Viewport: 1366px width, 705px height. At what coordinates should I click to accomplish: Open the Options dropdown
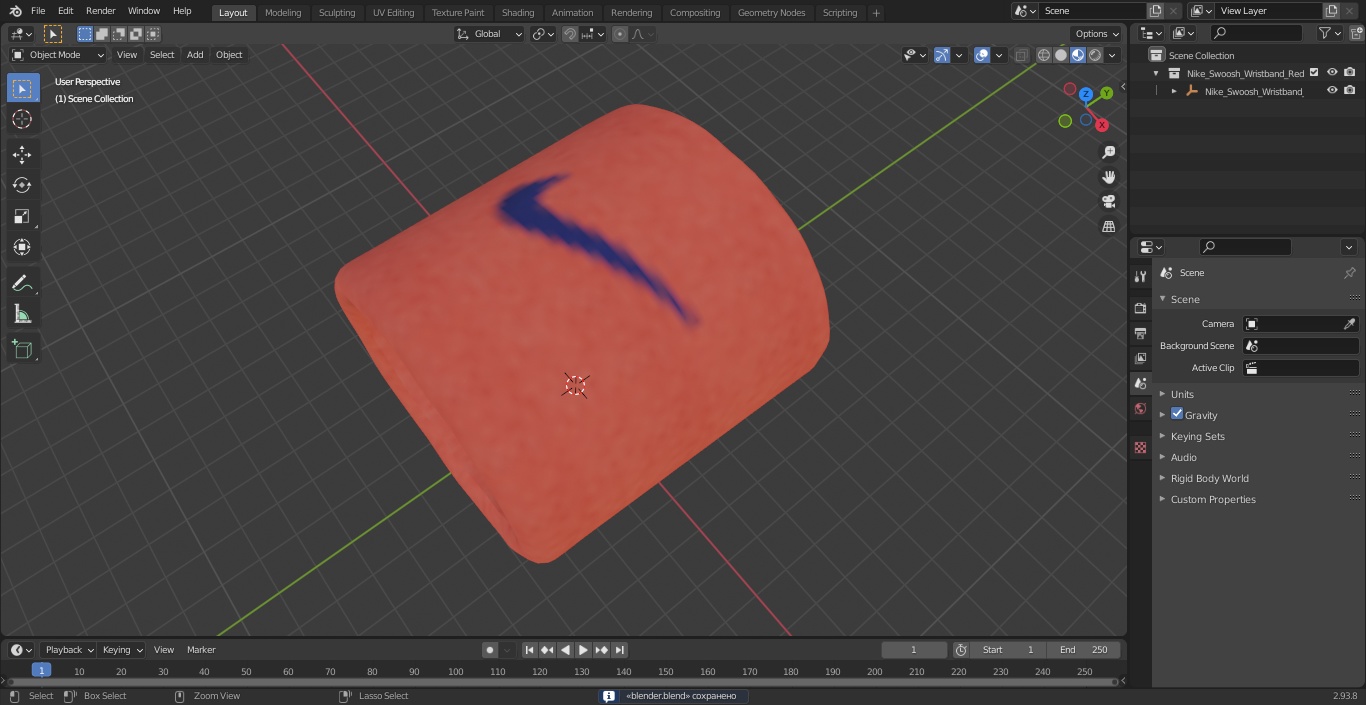pyautogui.click(x=1097, y=34)
